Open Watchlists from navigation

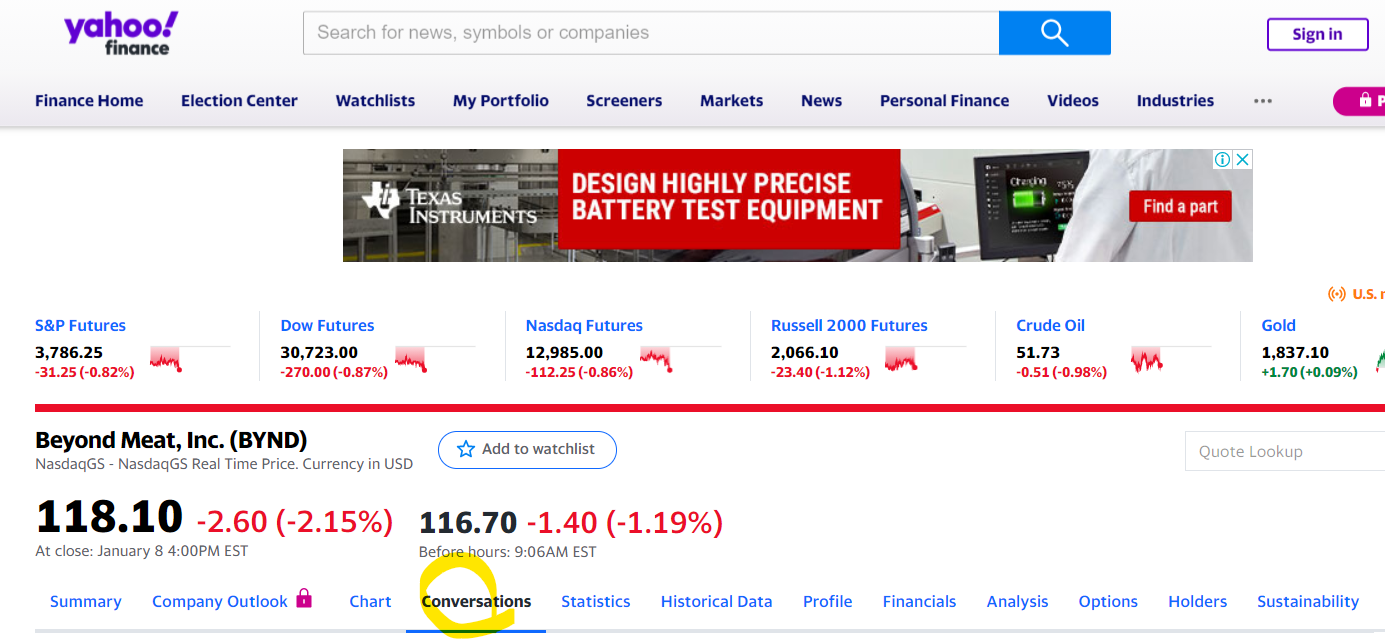point(375,101)
